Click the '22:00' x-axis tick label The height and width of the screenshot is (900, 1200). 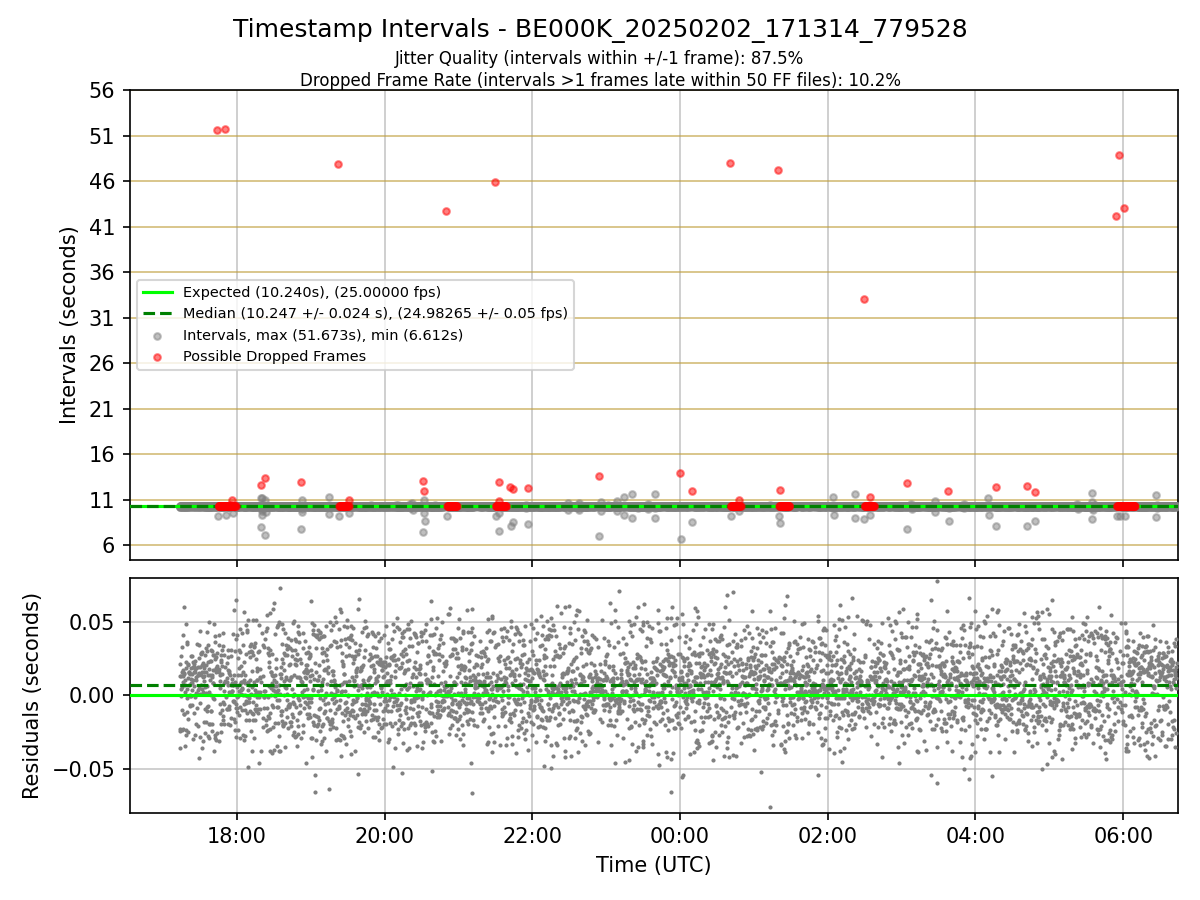coord(532,834)
